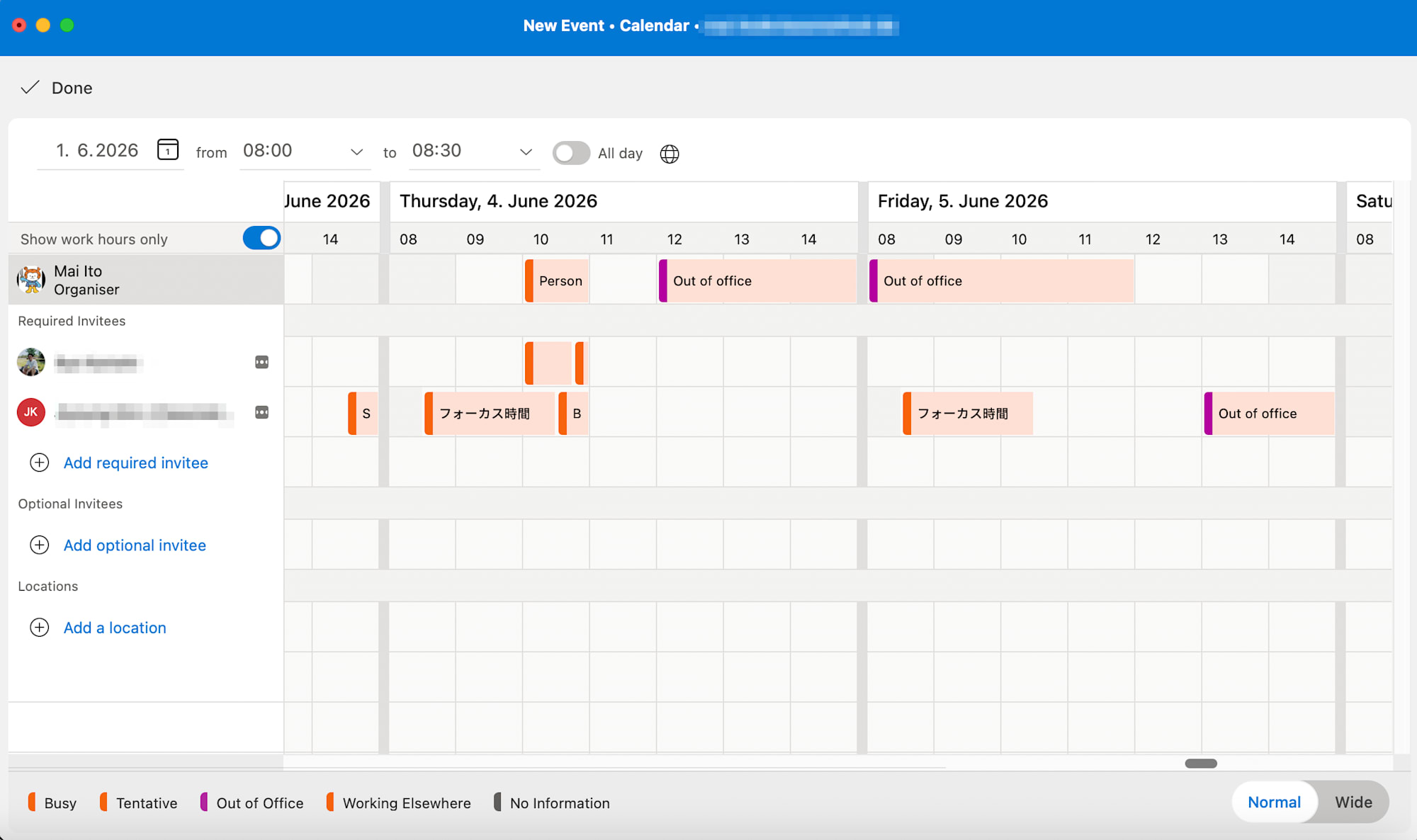The height and width of the screenshot is (840, 1417).
Task: Toggle the All day switch
Action: [x=571, y=153]
